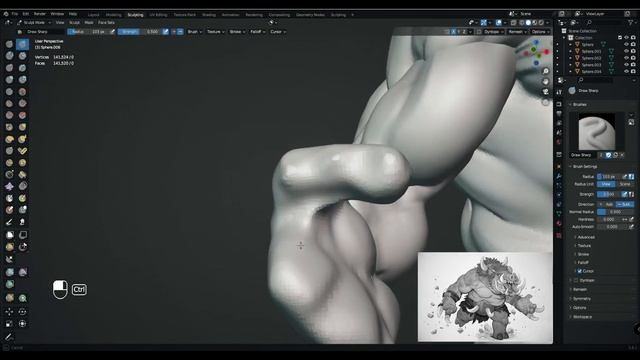This screenshot has height=360, width=640.
Task: Open the Face Sets menu
Action: click(x=106, y=23)
